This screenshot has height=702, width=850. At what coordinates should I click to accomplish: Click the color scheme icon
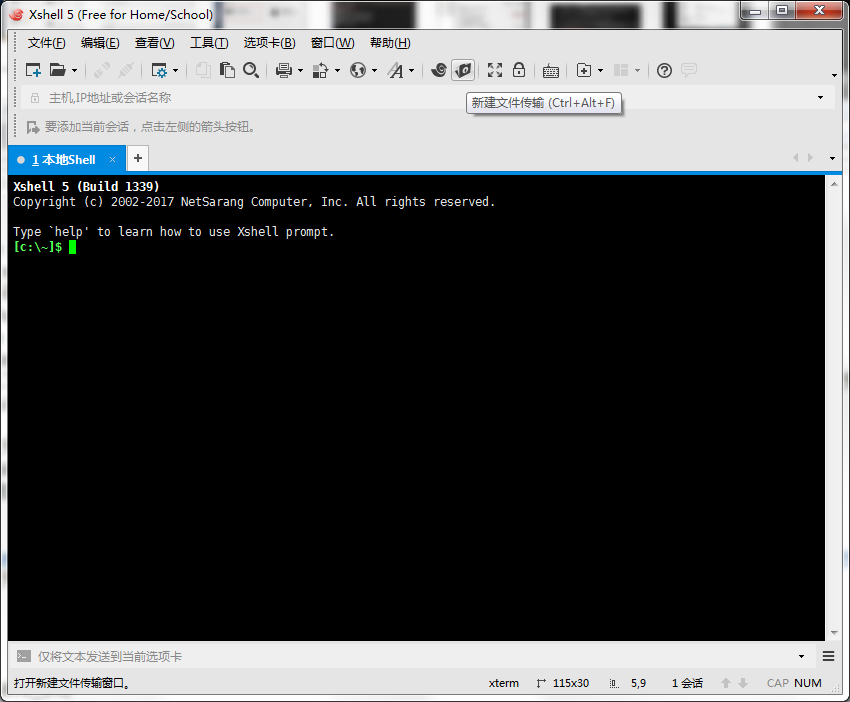(321, 70)
